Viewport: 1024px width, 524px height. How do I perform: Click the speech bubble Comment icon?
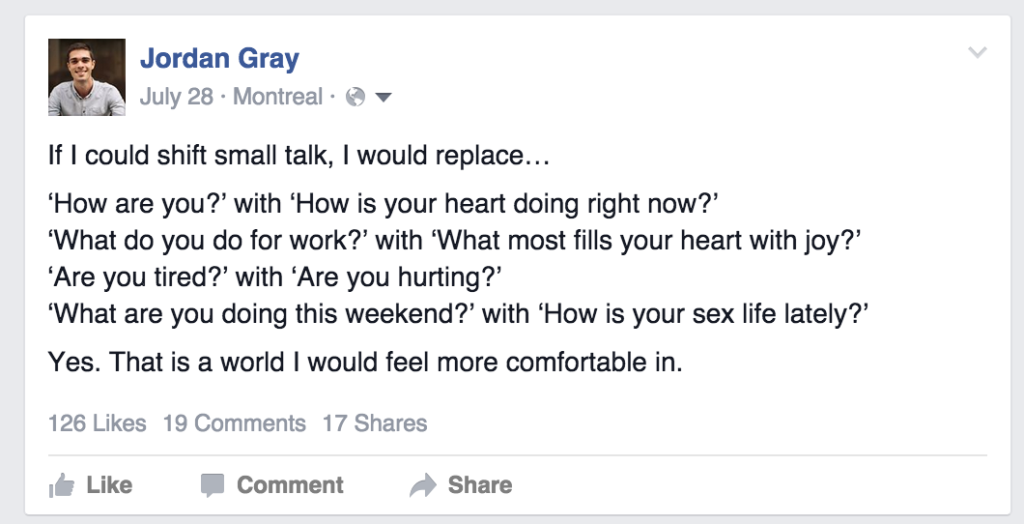212,486
